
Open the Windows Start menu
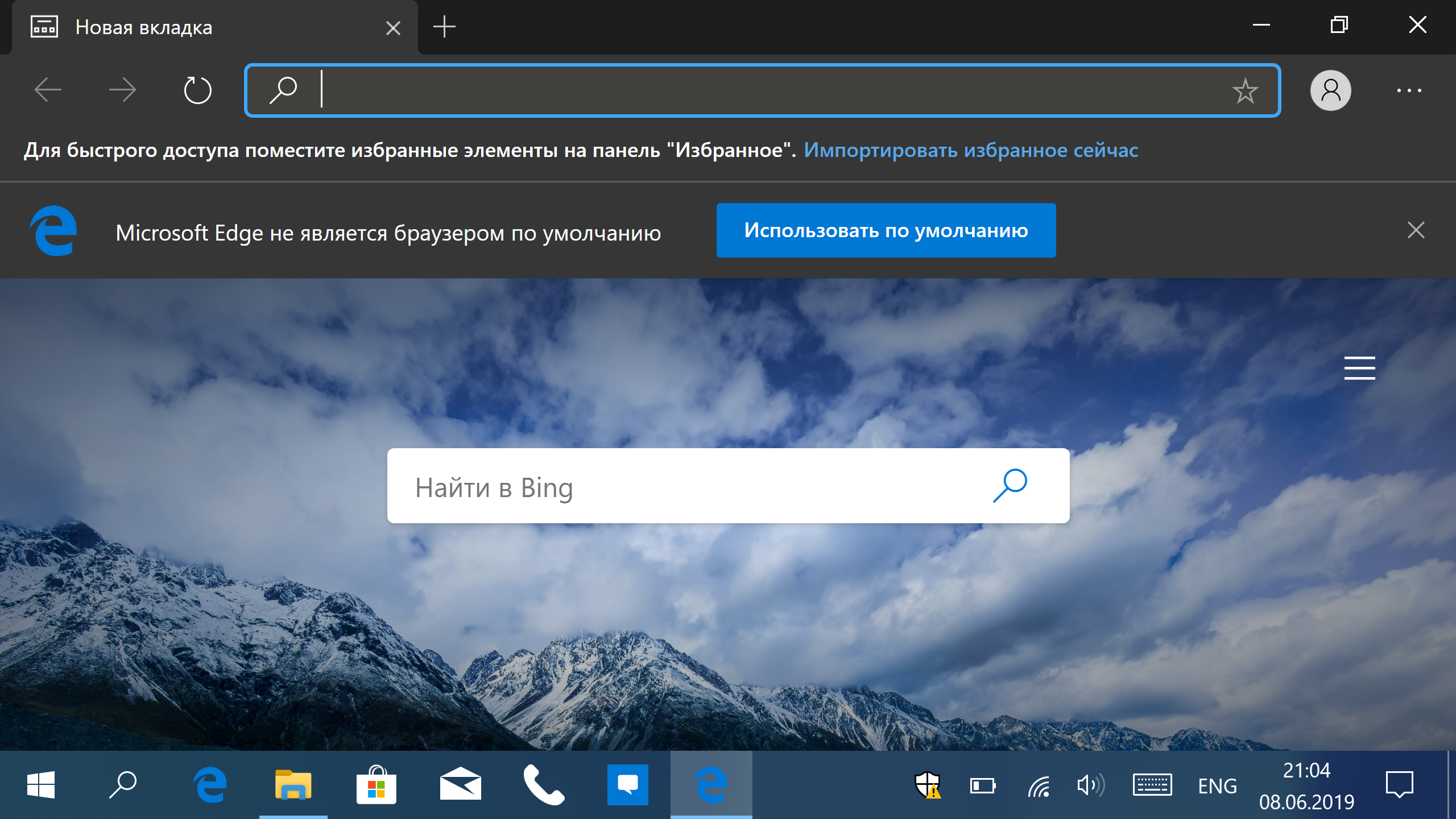[x=41, y=785]
